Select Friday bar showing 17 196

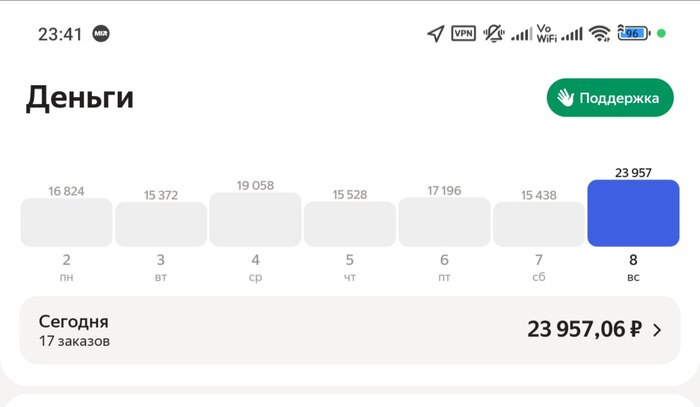tap(444, 222)
